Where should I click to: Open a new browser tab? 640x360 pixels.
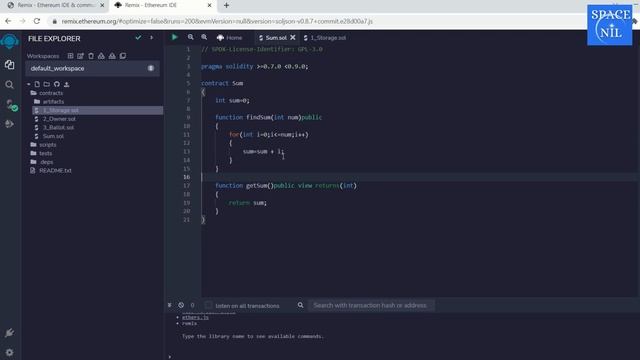coord(226,5)
